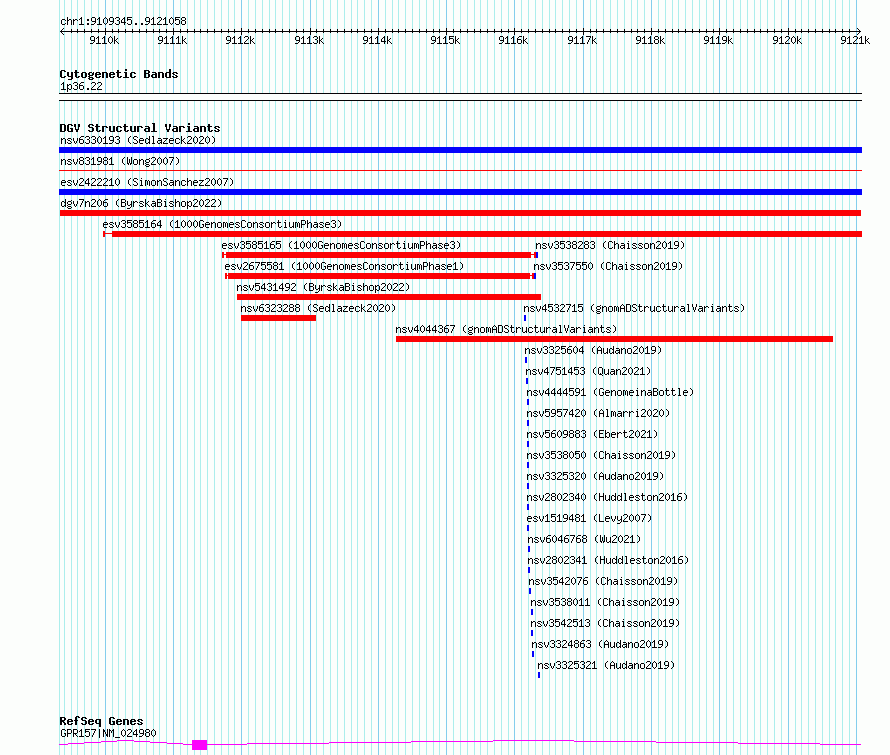890x755 pixels.
Task: Click the nsv6323288 (Sedlazeck2020) short red bar
Action: pyautogui.click(x=278, y=318)
